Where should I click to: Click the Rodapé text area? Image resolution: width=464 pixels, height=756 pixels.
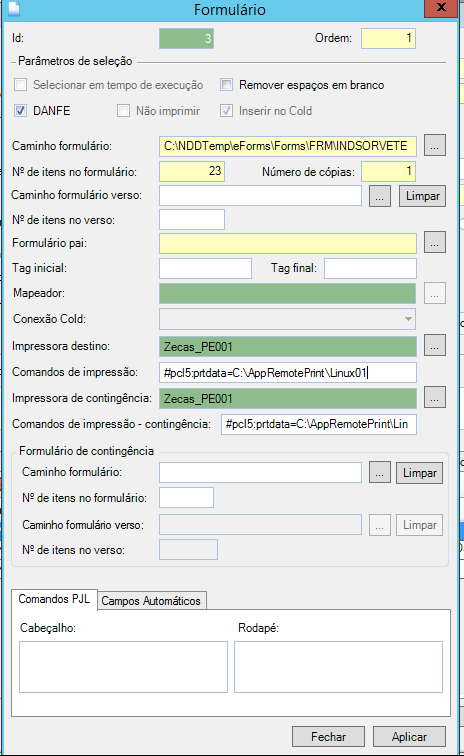click(339, 667)
